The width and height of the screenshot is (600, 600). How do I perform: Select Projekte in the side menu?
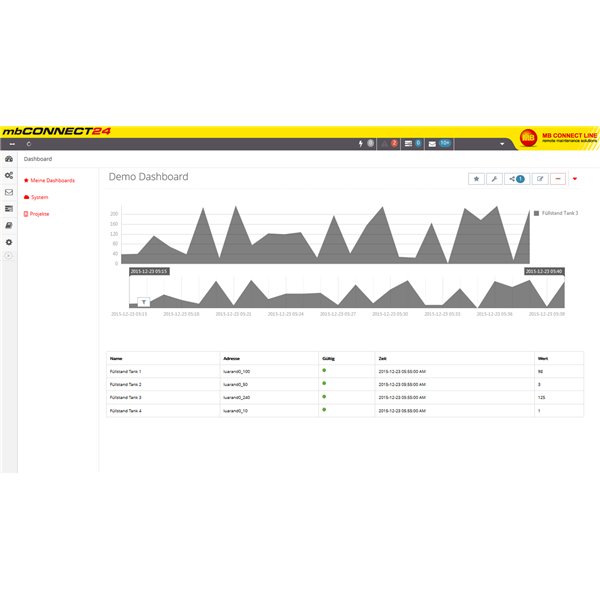point(39,213)
